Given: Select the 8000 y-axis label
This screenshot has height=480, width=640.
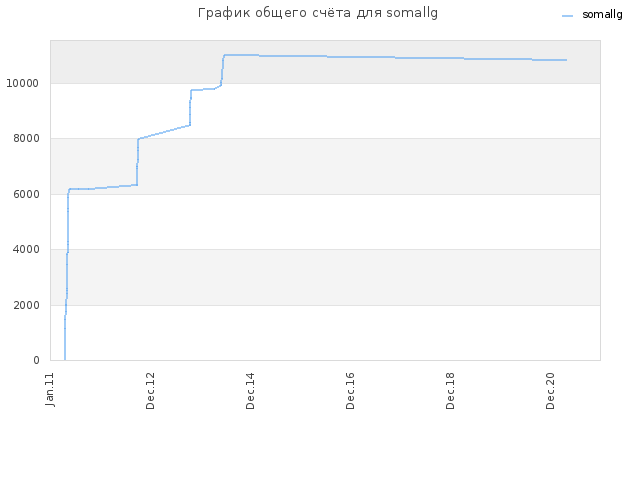Looking at the screenshot, I should point(26,139).
